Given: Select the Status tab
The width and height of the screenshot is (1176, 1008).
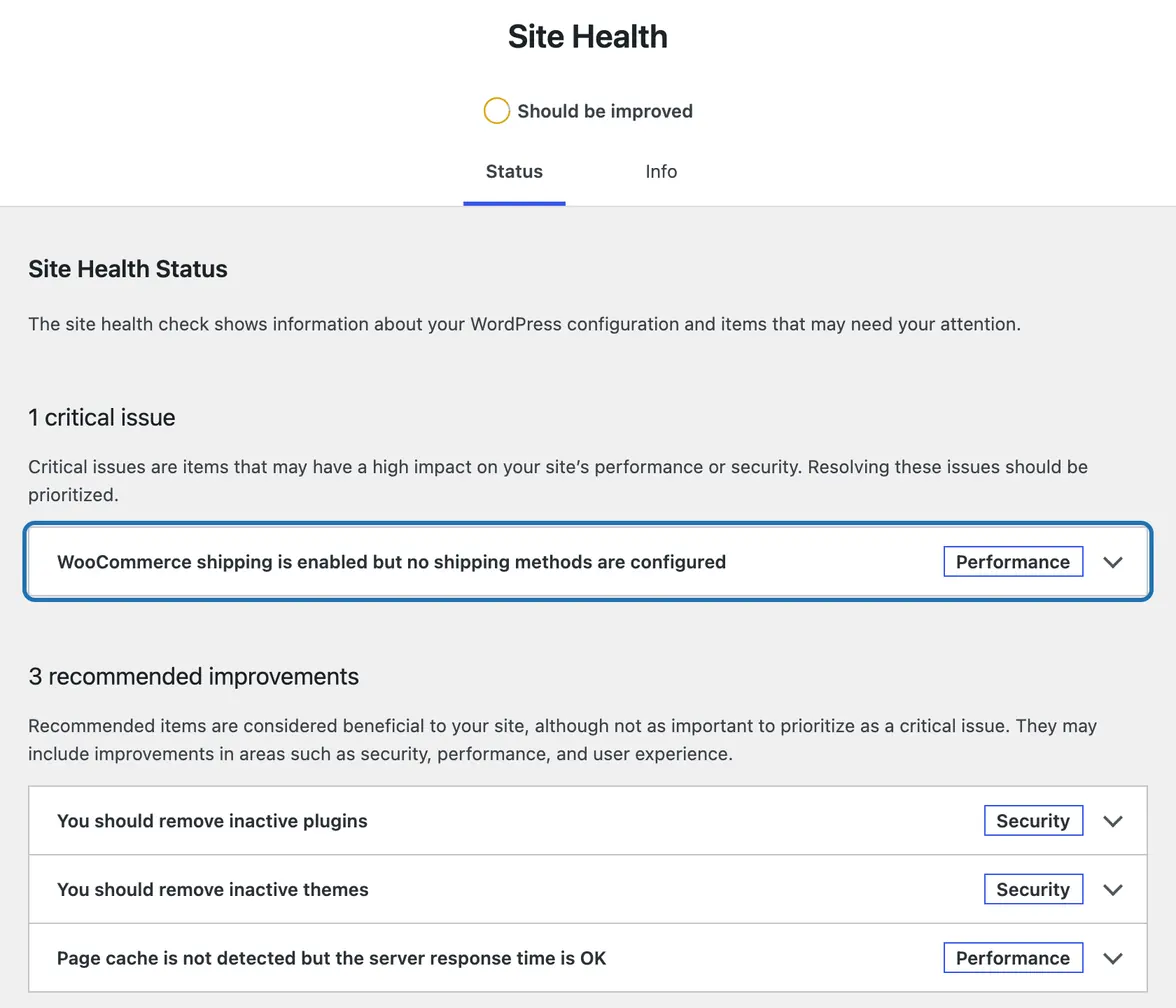Looking at the screenshot, I should pos(514,172).
